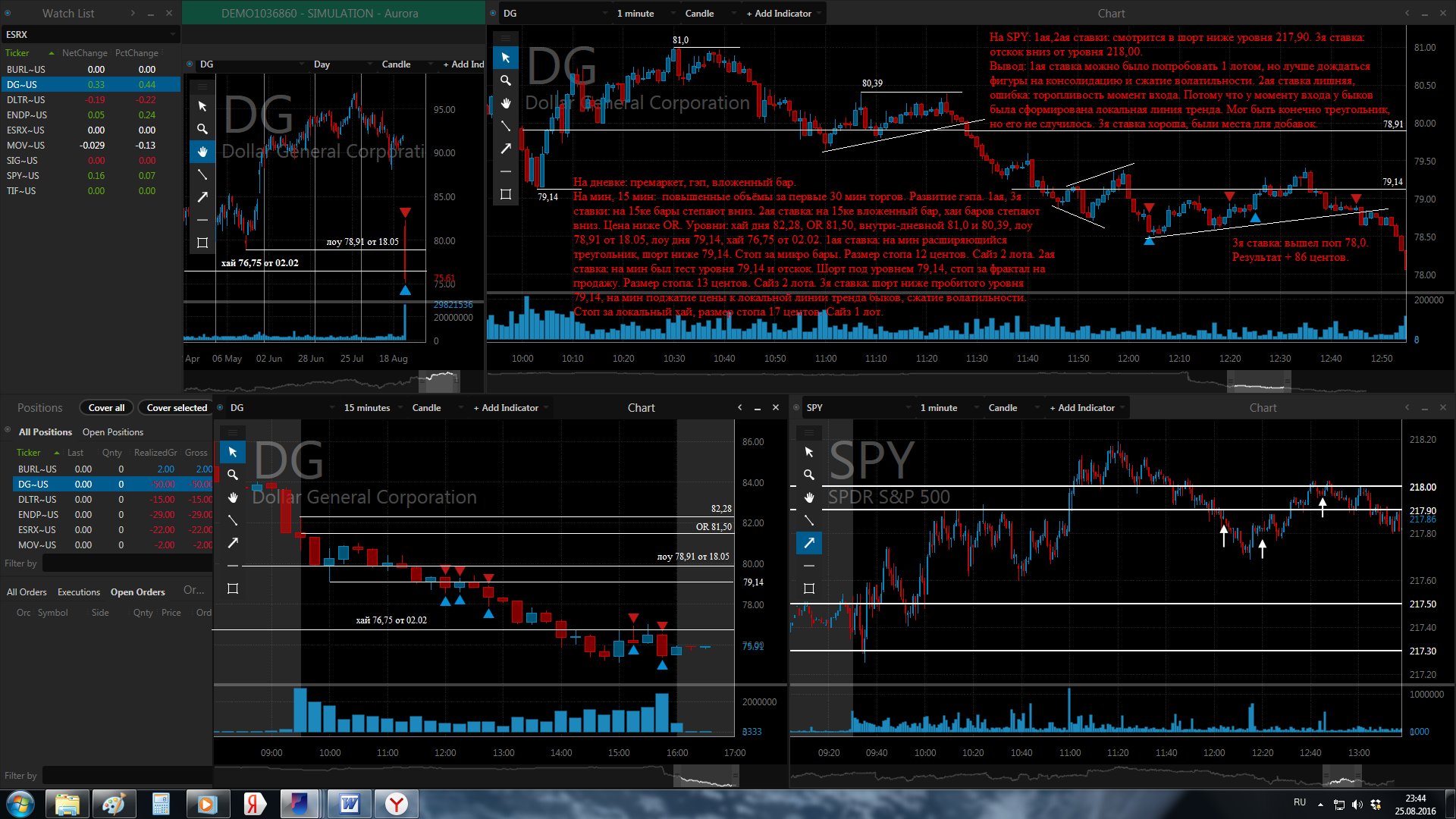Select zoom tool in 15-minute DG chart

click(233, 475)
